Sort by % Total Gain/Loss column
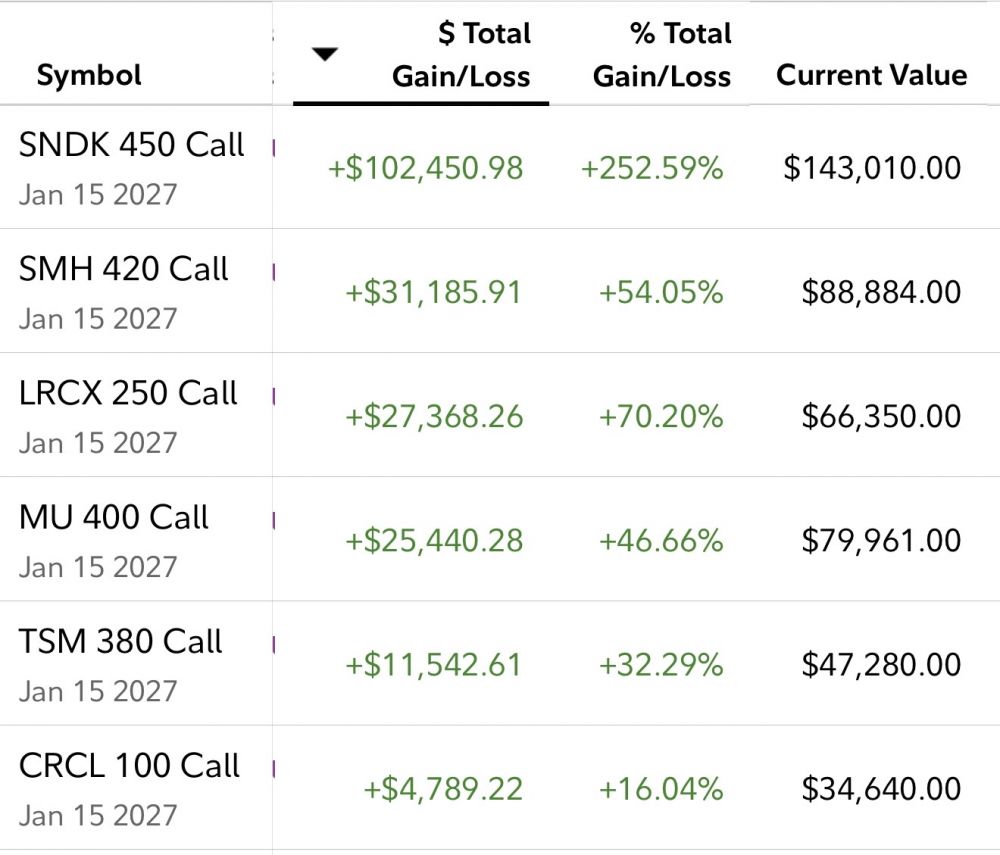Screen dimensions: 1000x855 click(x=662, y=56)
